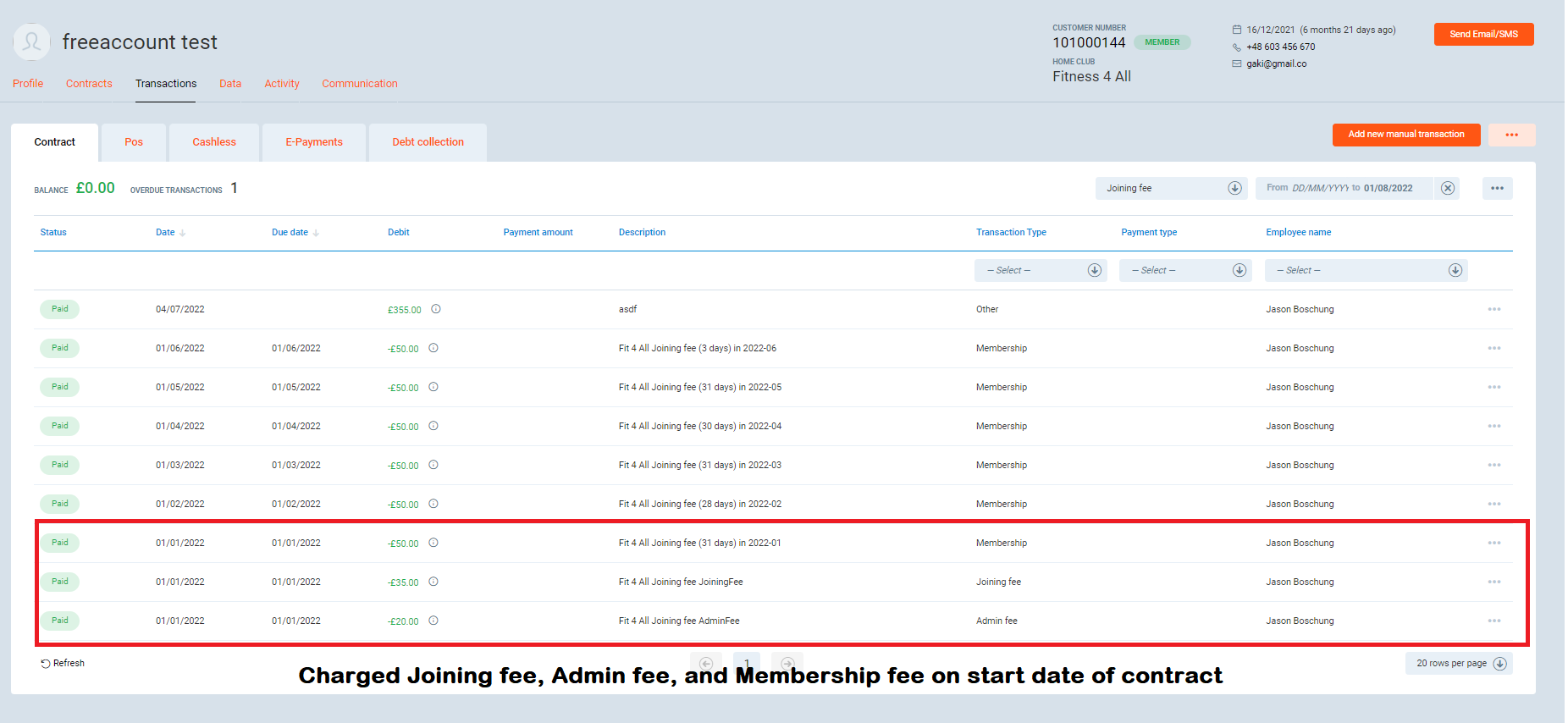Expand the Employee name select dropdown
This screenshot has width=1568, height=723.
pos(1455,270)
